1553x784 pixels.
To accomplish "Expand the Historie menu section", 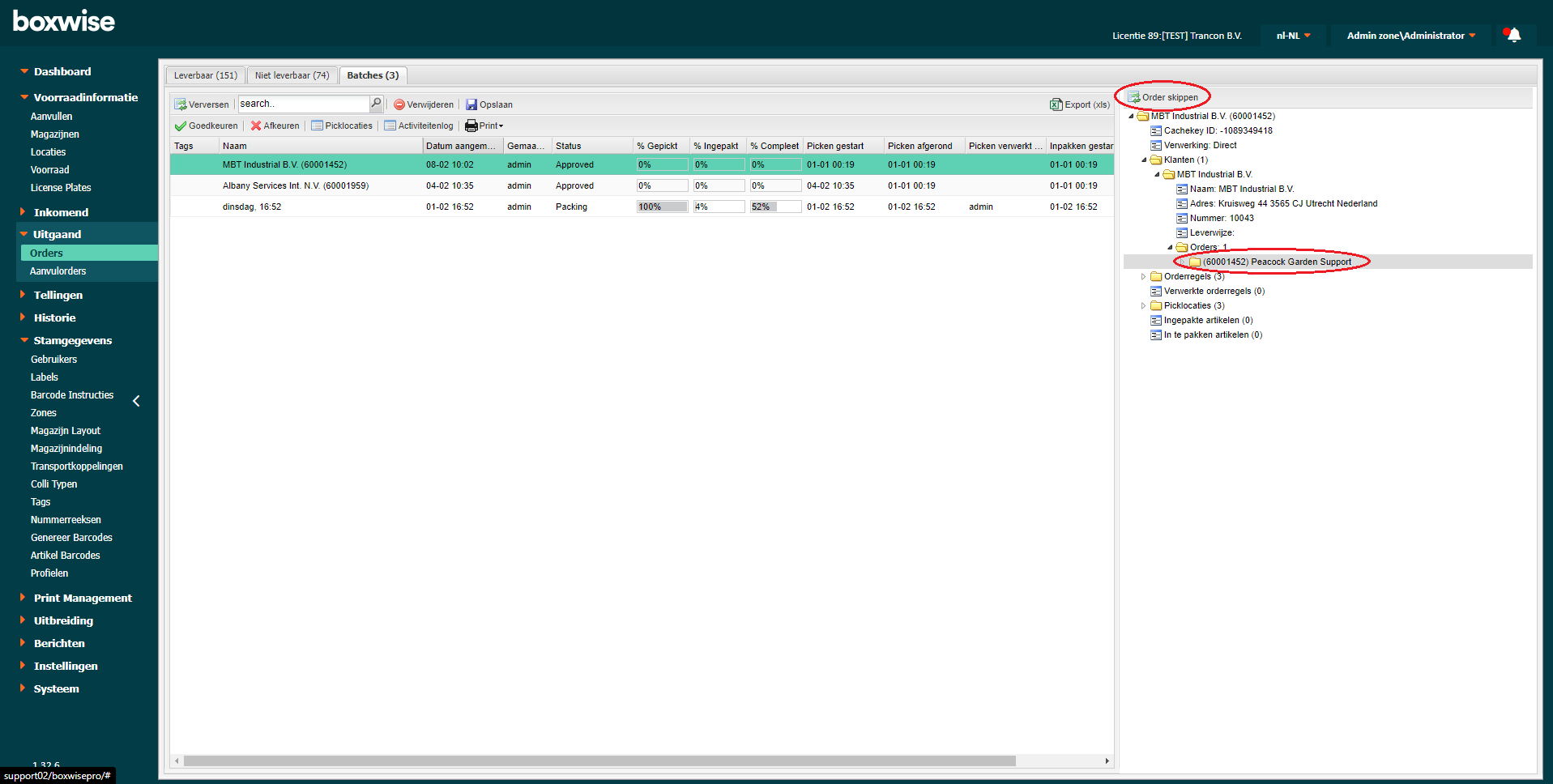I will pyautogui.click(x=23, y=317).
